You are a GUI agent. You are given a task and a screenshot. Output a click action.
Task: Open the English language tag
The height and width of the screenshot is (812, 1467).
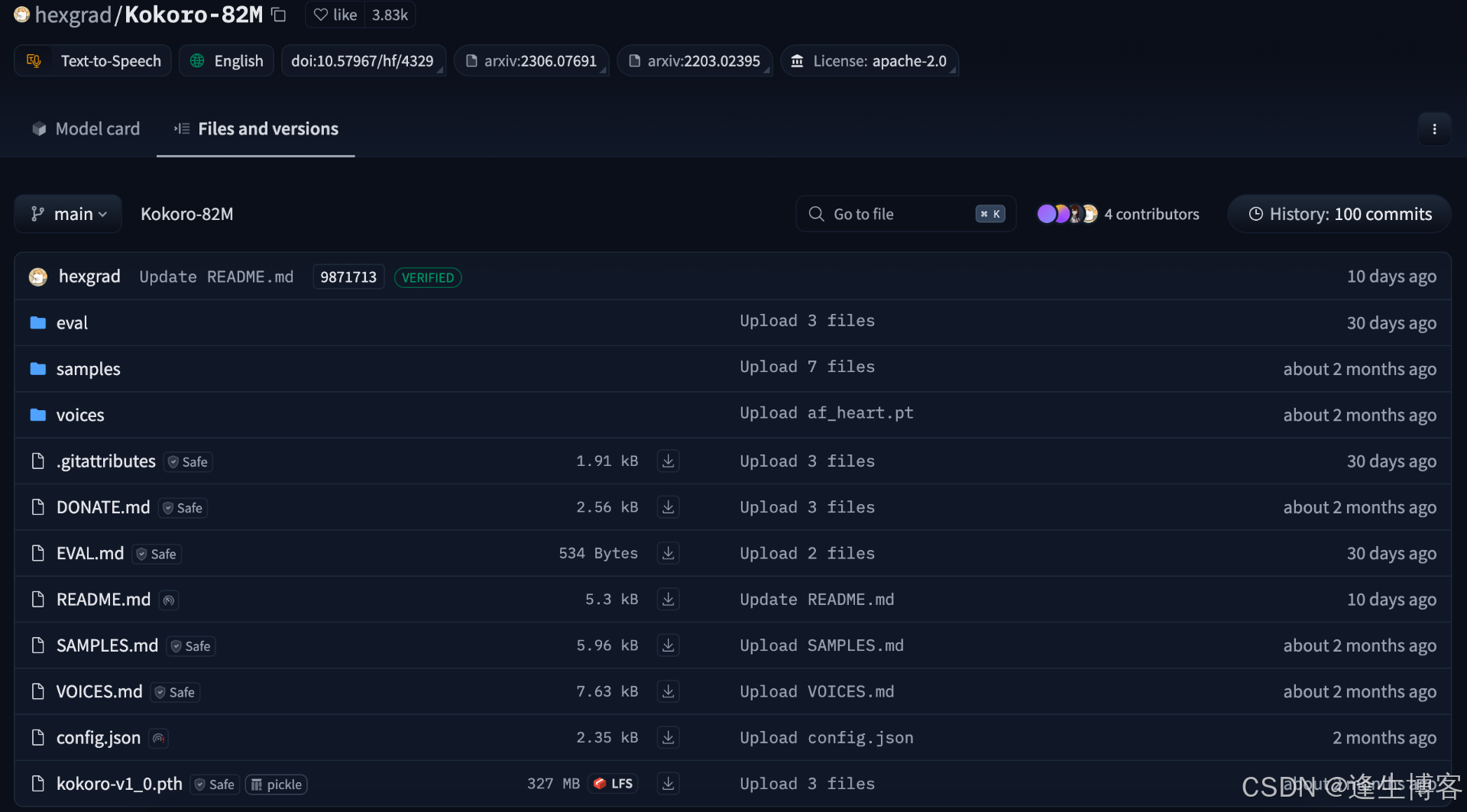coord(226,61)
